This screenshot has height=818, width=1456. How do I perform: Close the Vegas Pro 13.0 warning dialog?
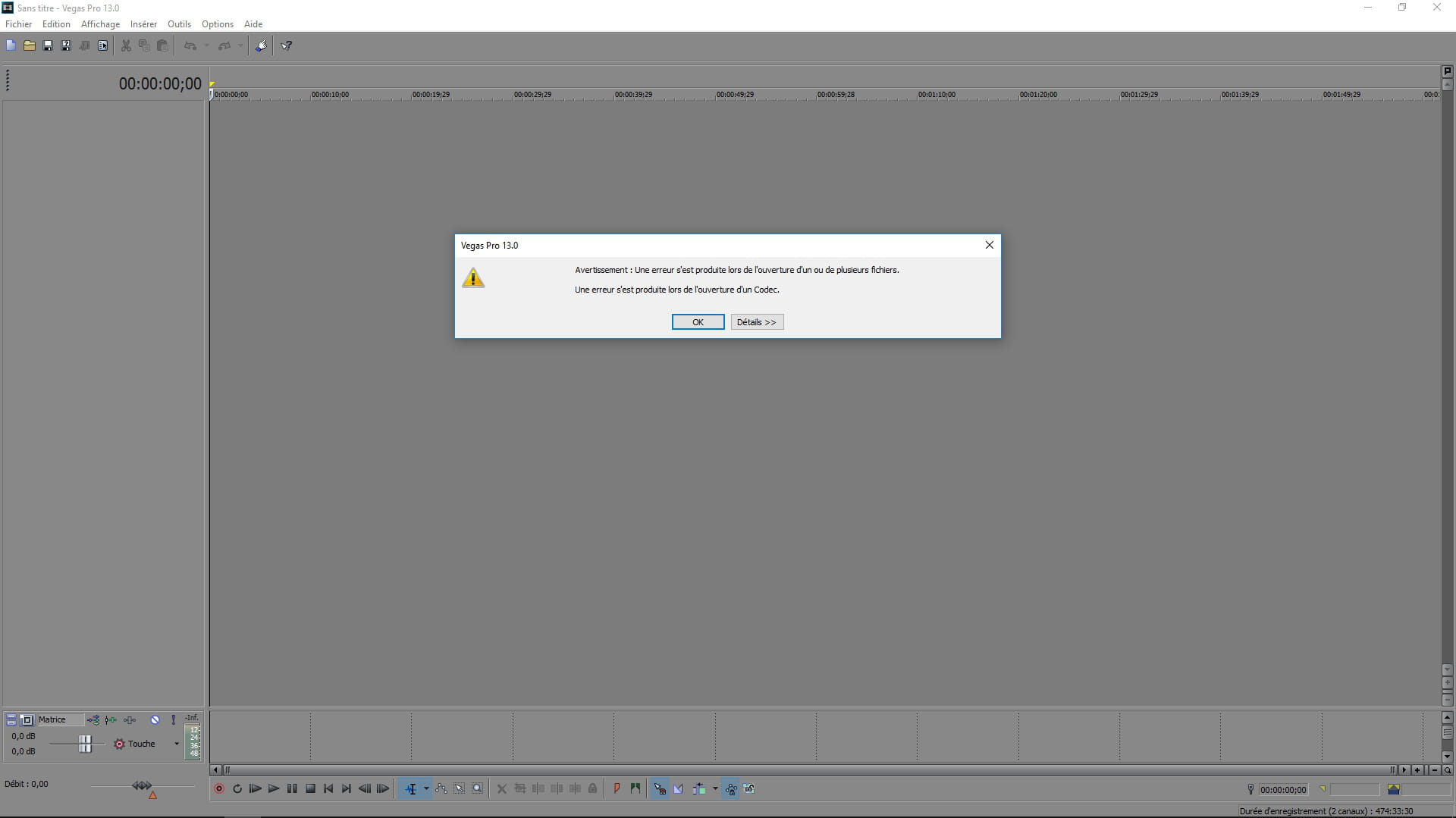pyautogui.click(x=989, y=245)
